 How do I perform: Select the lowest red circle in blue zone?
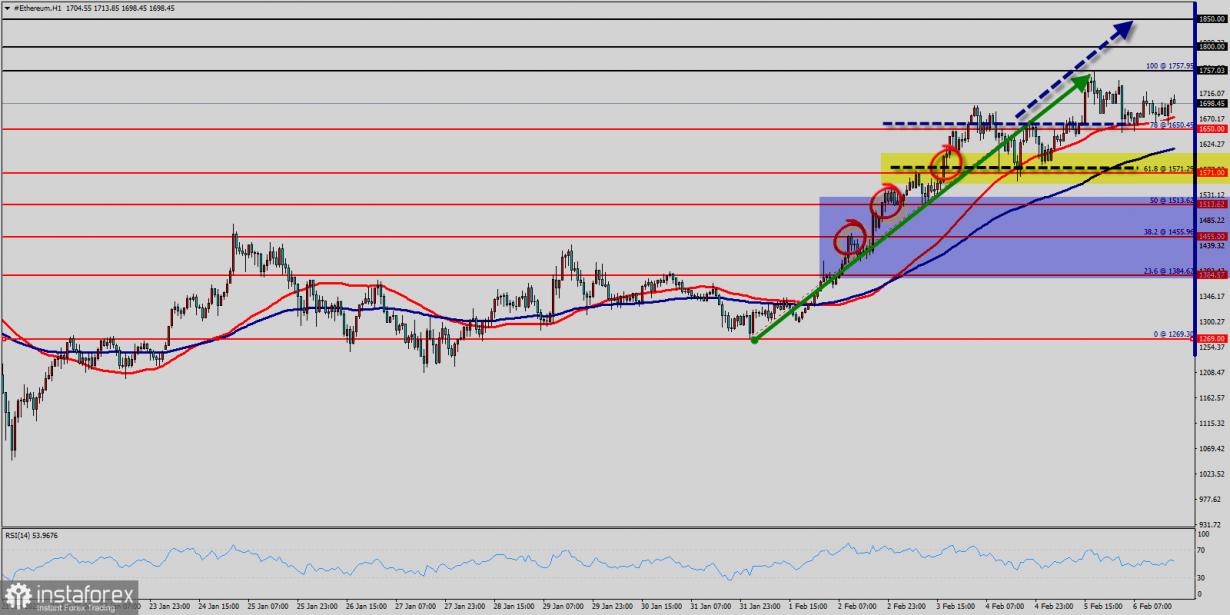pos(850,237)
